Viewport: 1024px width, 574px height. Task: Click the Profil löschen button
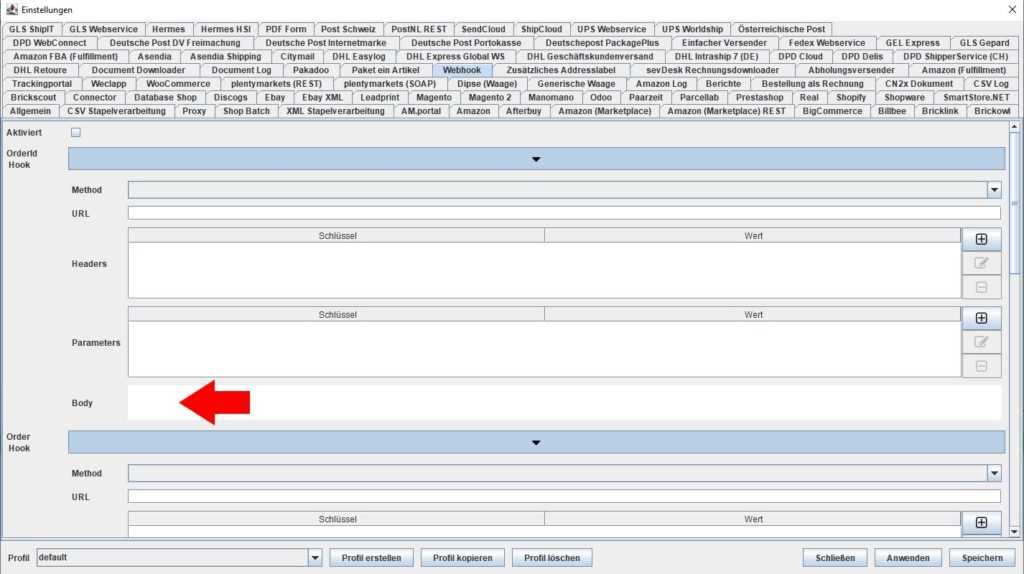(x=552, y=558)
